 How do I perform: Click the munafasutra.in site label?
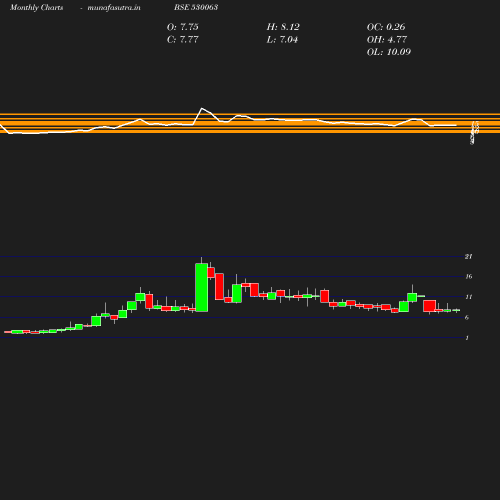(114, 7)
